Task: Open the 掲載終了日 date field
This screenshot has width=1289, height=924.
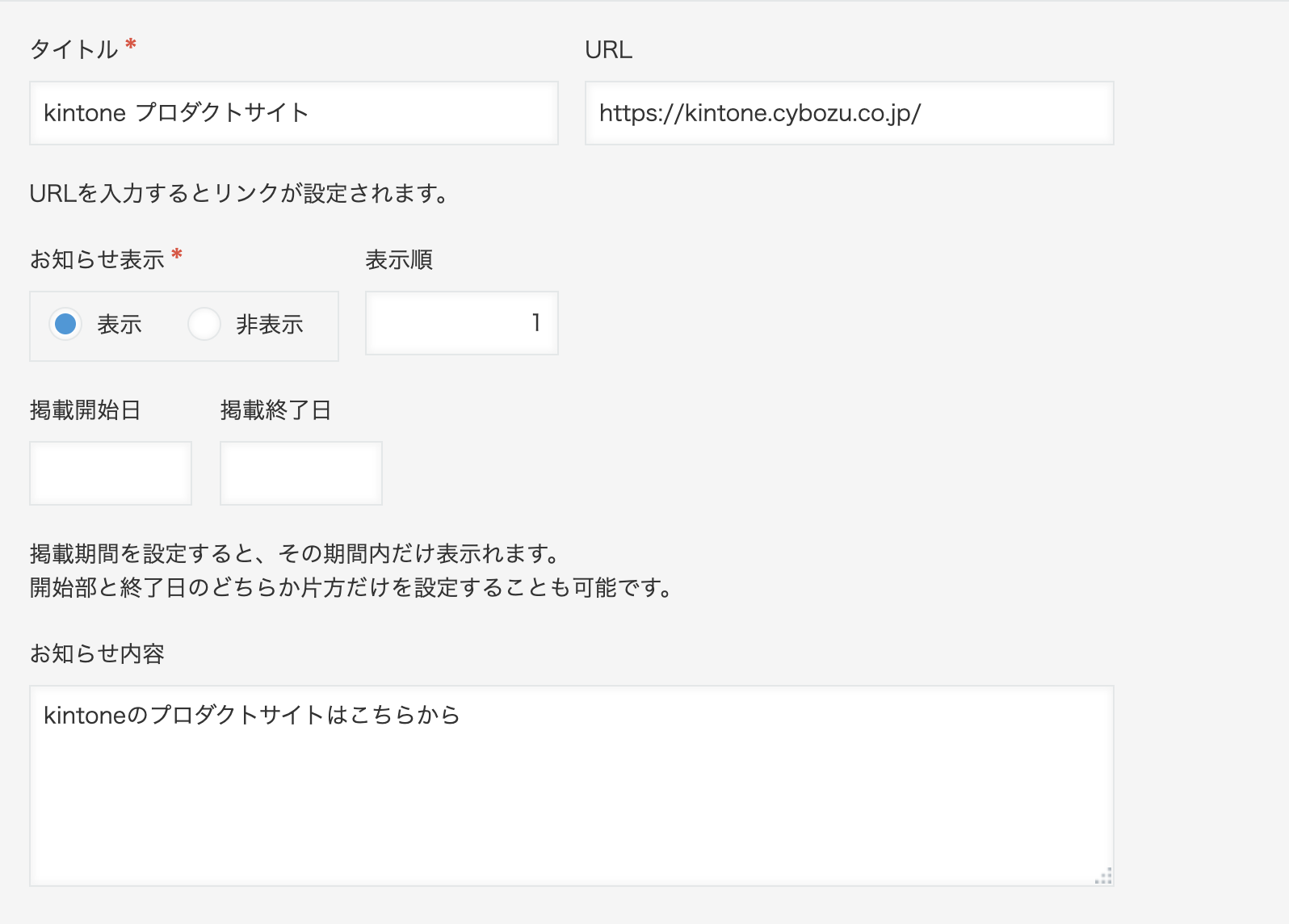Action: click(301, 473)
